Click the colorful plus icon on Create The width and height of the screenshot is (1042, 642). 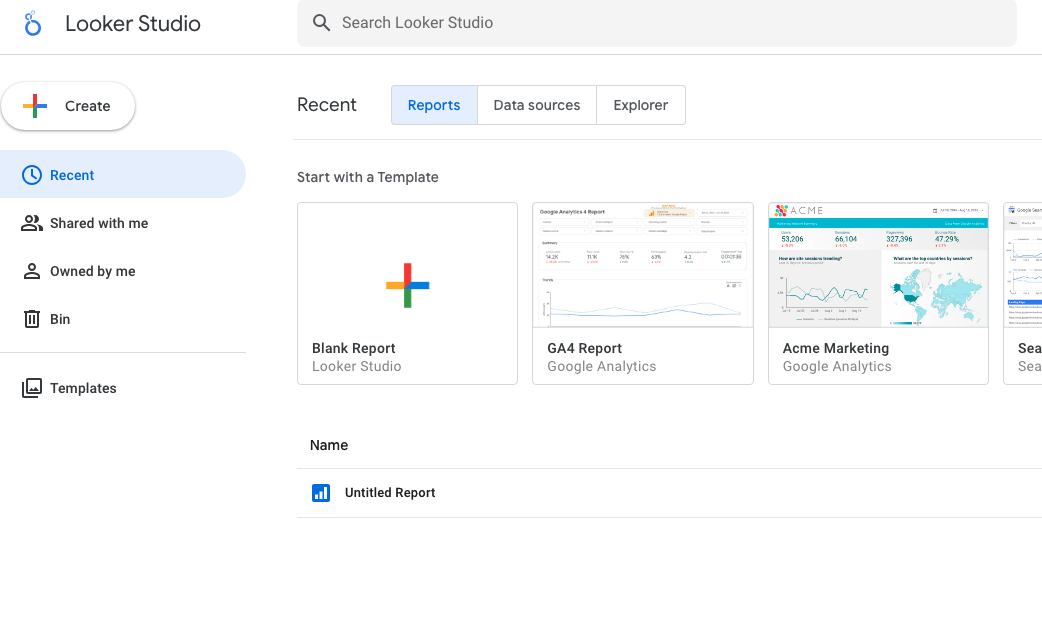click(x=35, y=106)
